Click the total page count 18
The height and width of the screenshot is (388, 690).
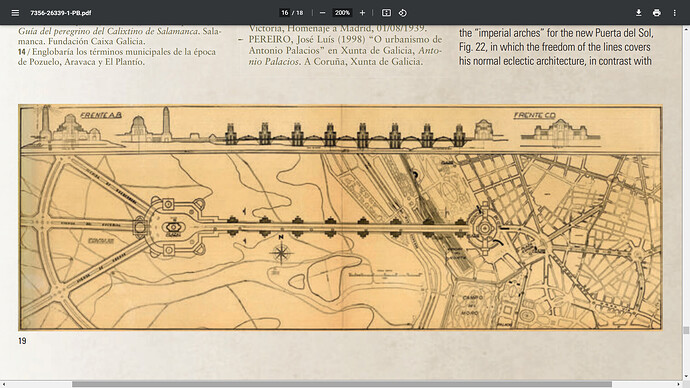click(300, 13)
